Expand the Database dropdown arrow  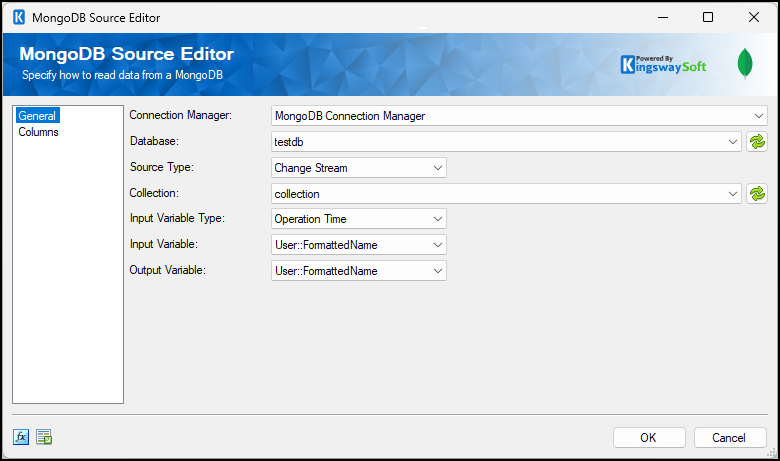click(733, 142)
